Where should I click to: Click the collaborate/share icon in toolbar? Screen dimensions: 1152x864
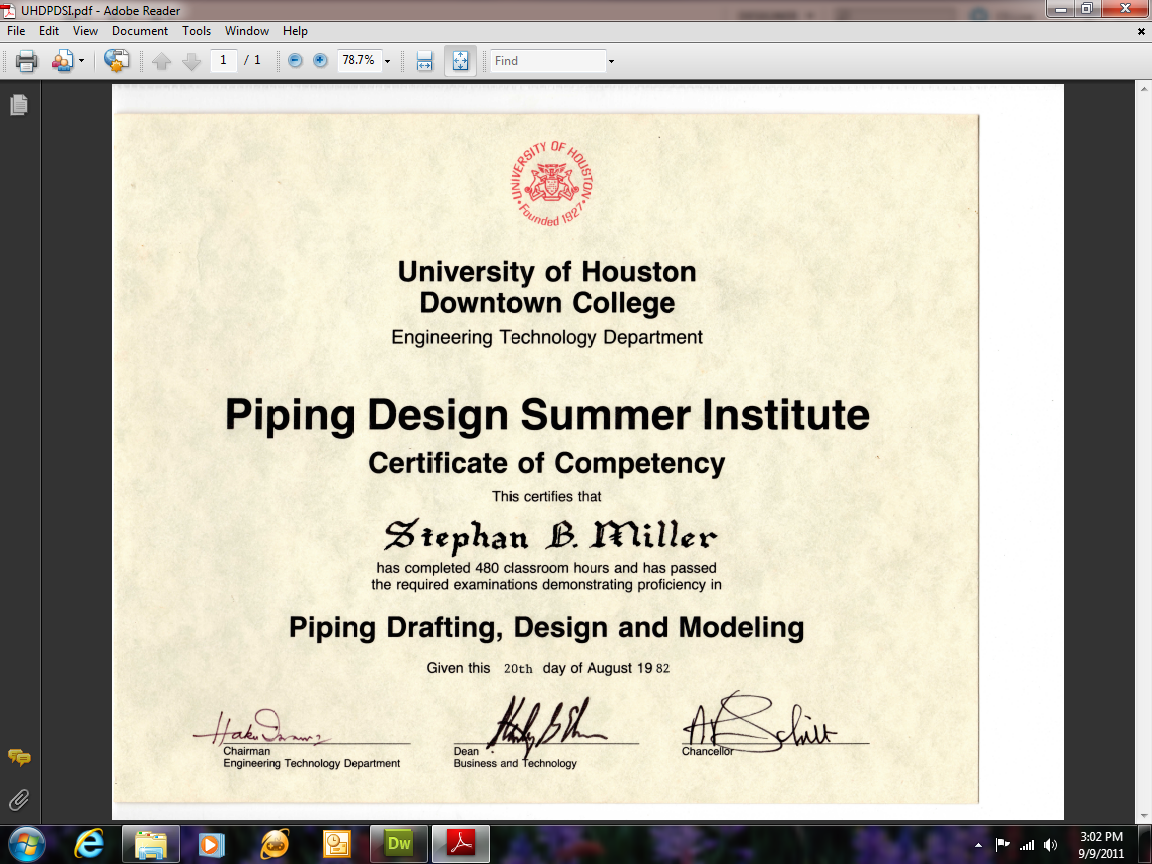[62, 61]
